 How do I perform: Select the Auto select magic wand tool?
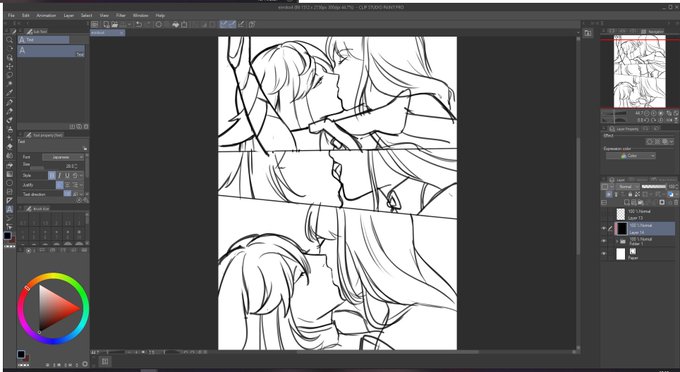tap(10, 84)
